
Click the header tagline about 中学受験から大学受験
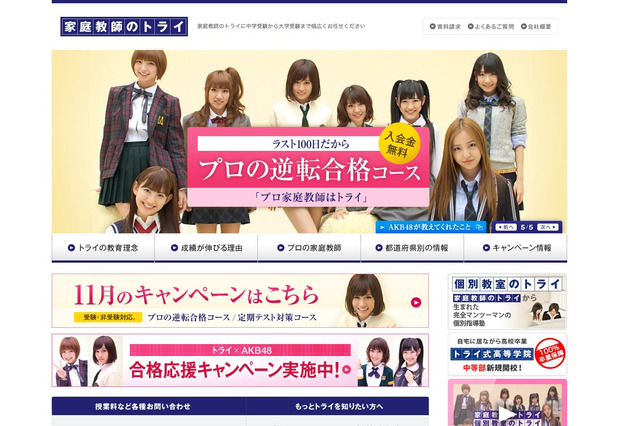click(281, 26)
